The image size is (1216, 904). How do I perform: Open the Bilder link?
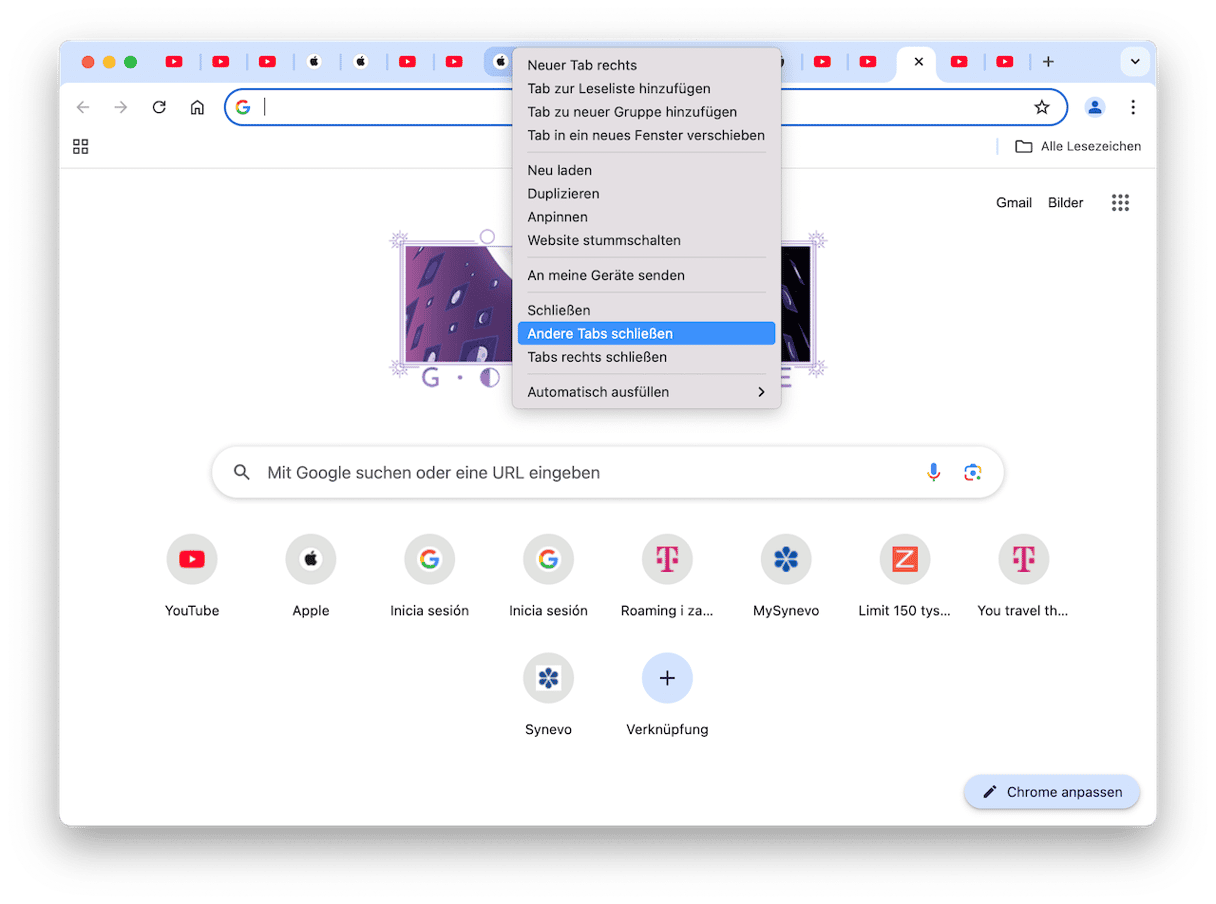1066,202
